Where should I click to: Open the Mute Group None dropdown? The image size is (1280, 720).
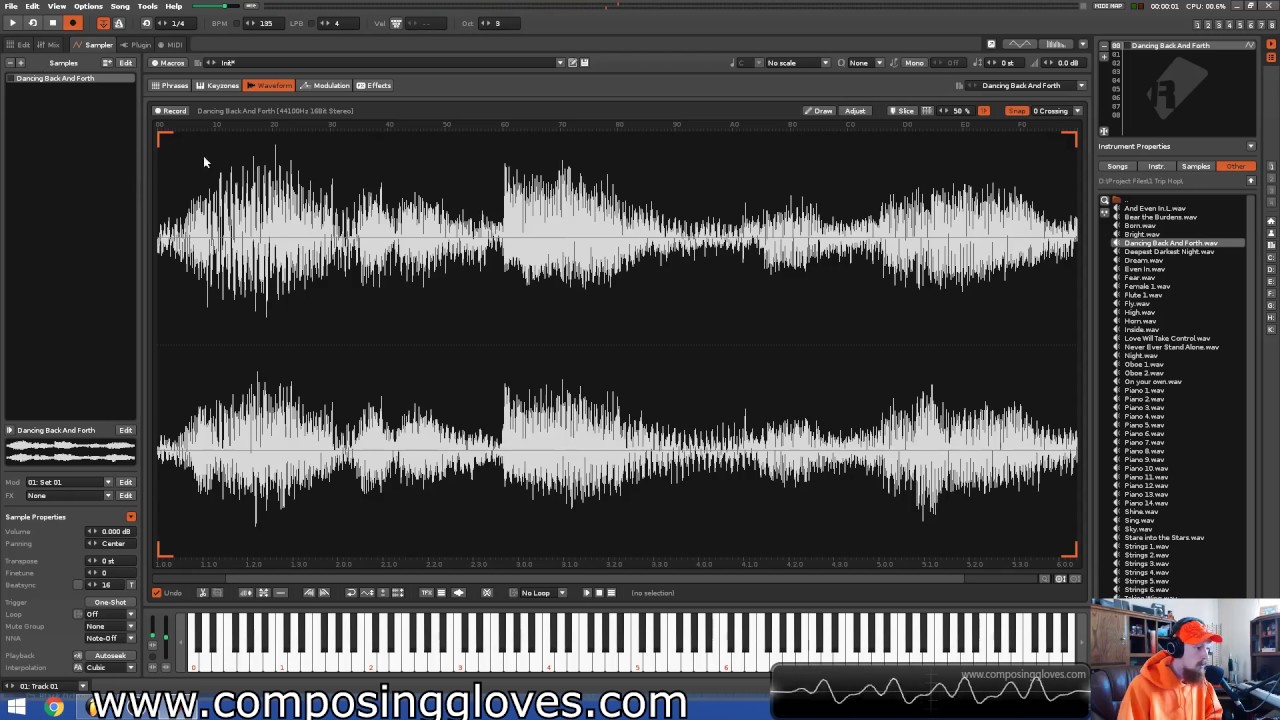click(110, 626)
